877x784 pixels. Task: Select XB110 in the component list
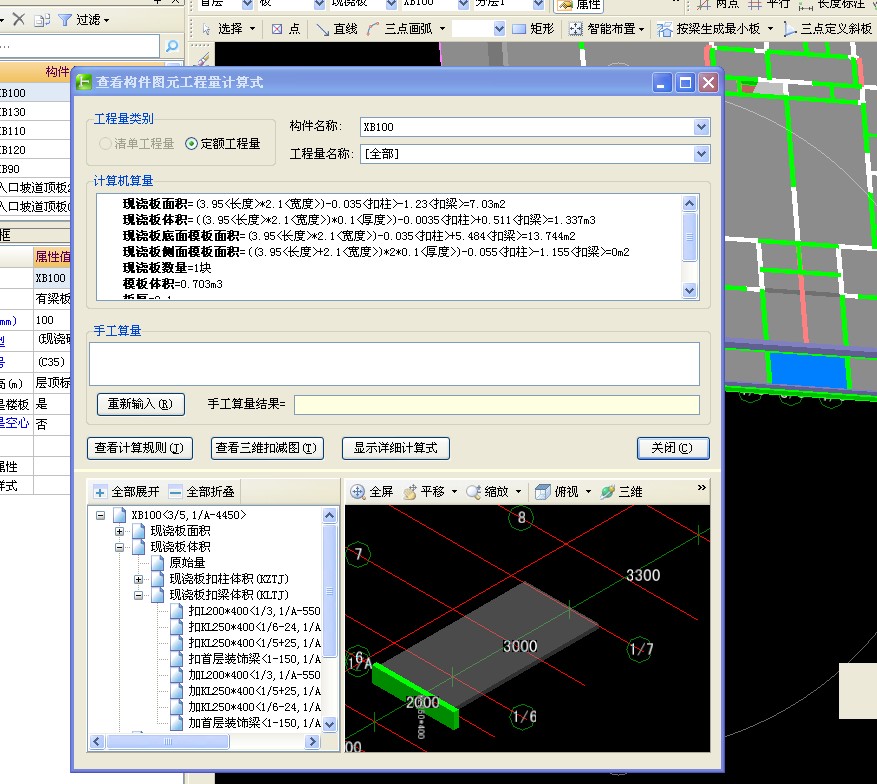click(35, 131)
